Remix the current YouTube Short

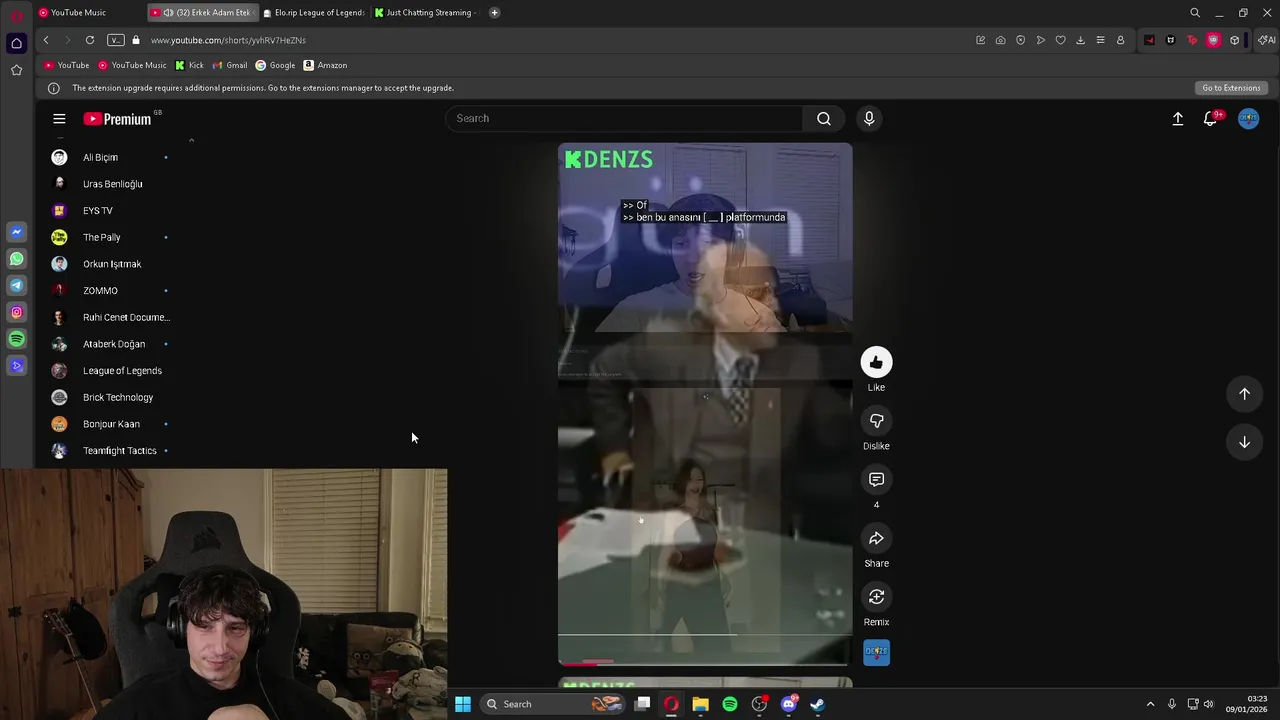coord(876,597)
